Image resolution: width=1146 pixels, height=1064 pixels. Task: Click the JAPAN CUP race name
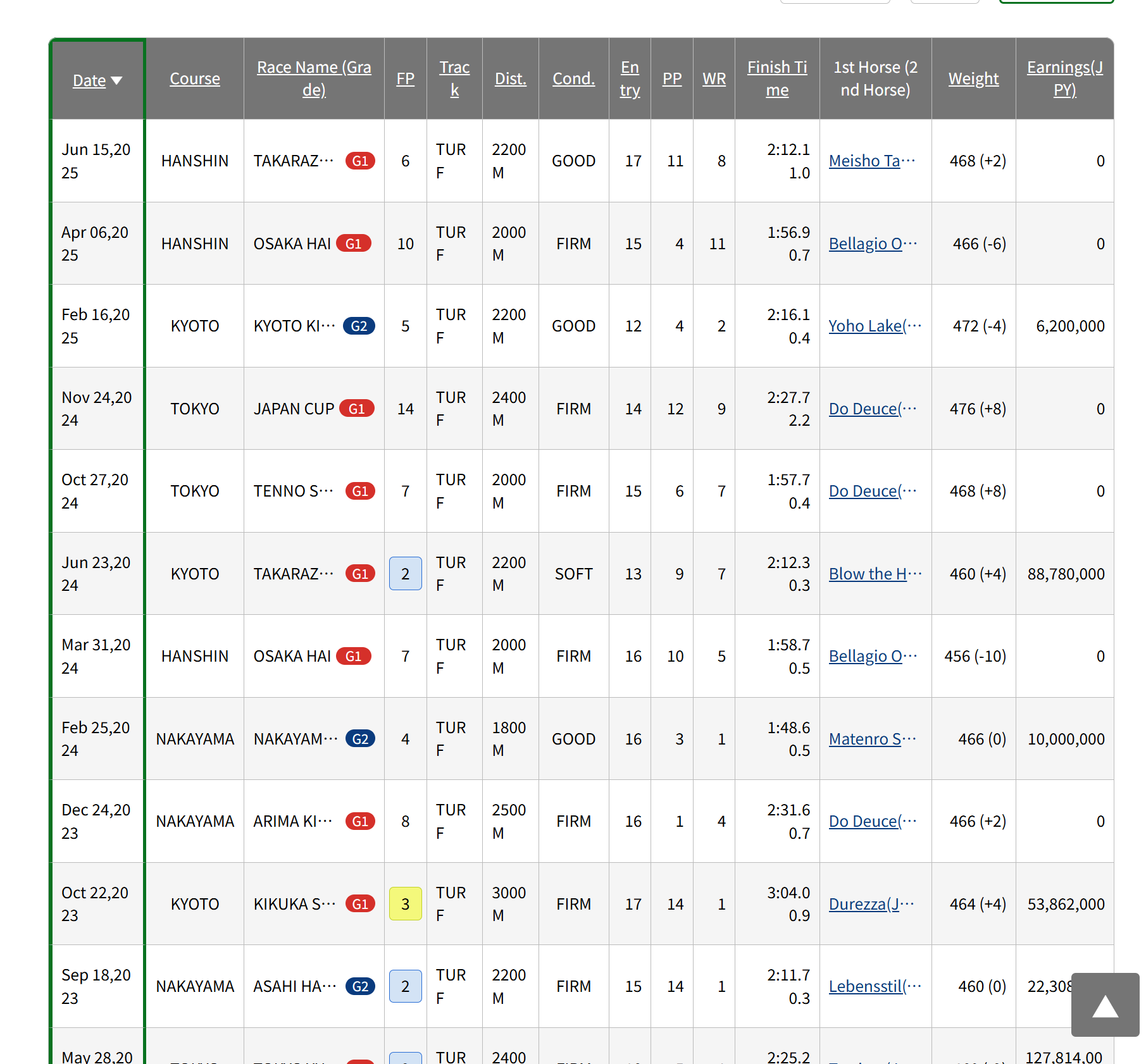294,409
